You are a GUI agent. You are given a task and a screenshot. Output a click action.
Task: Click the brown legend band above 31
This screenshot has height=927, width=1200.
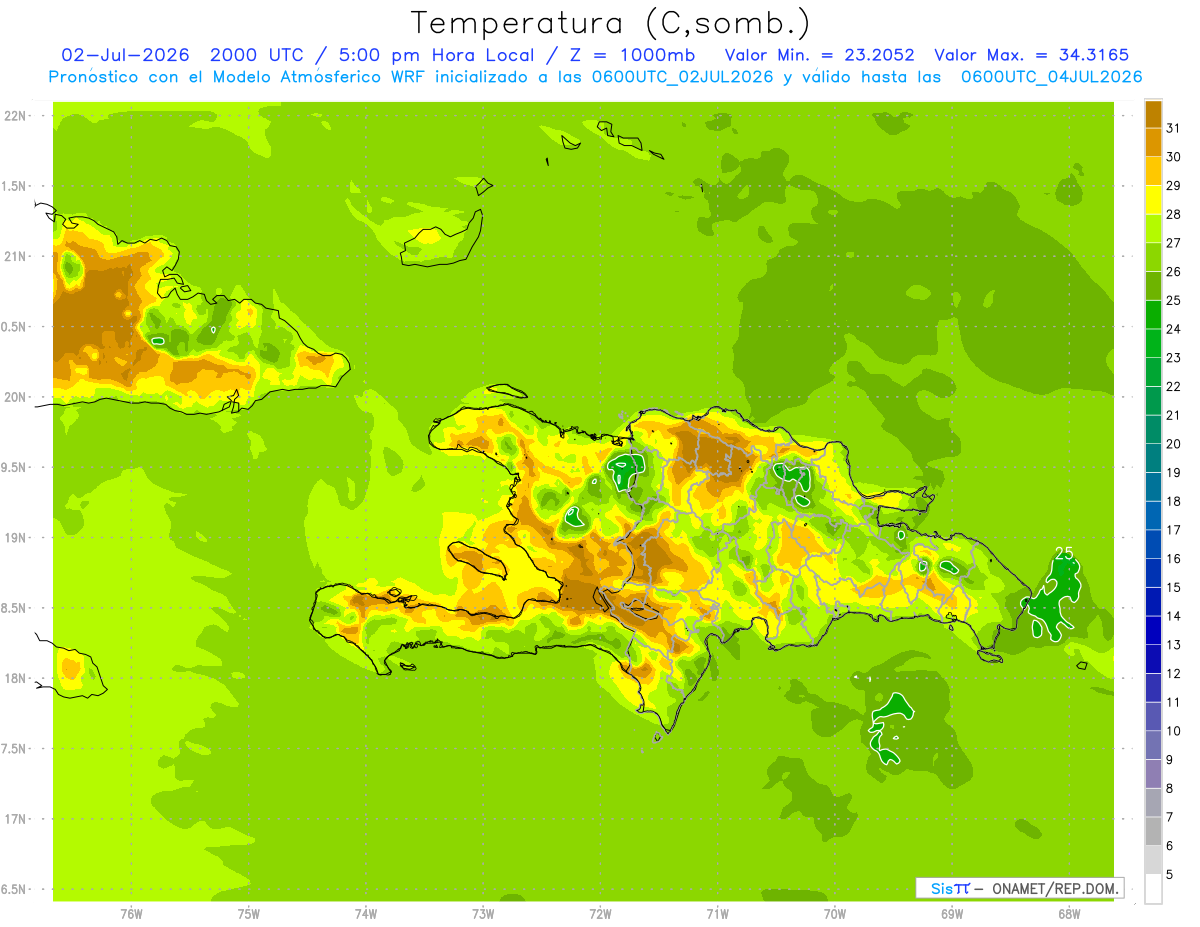[1153, 114]
